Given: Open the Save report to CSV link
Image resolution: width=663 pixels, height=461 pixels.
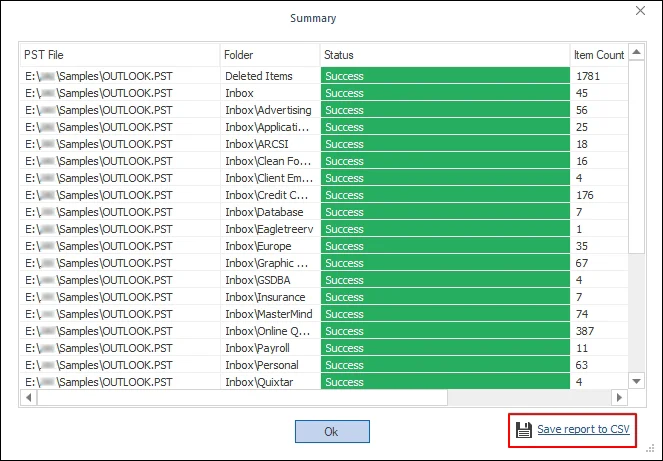Looking at the screenshot, I should [x=583, y=429].
